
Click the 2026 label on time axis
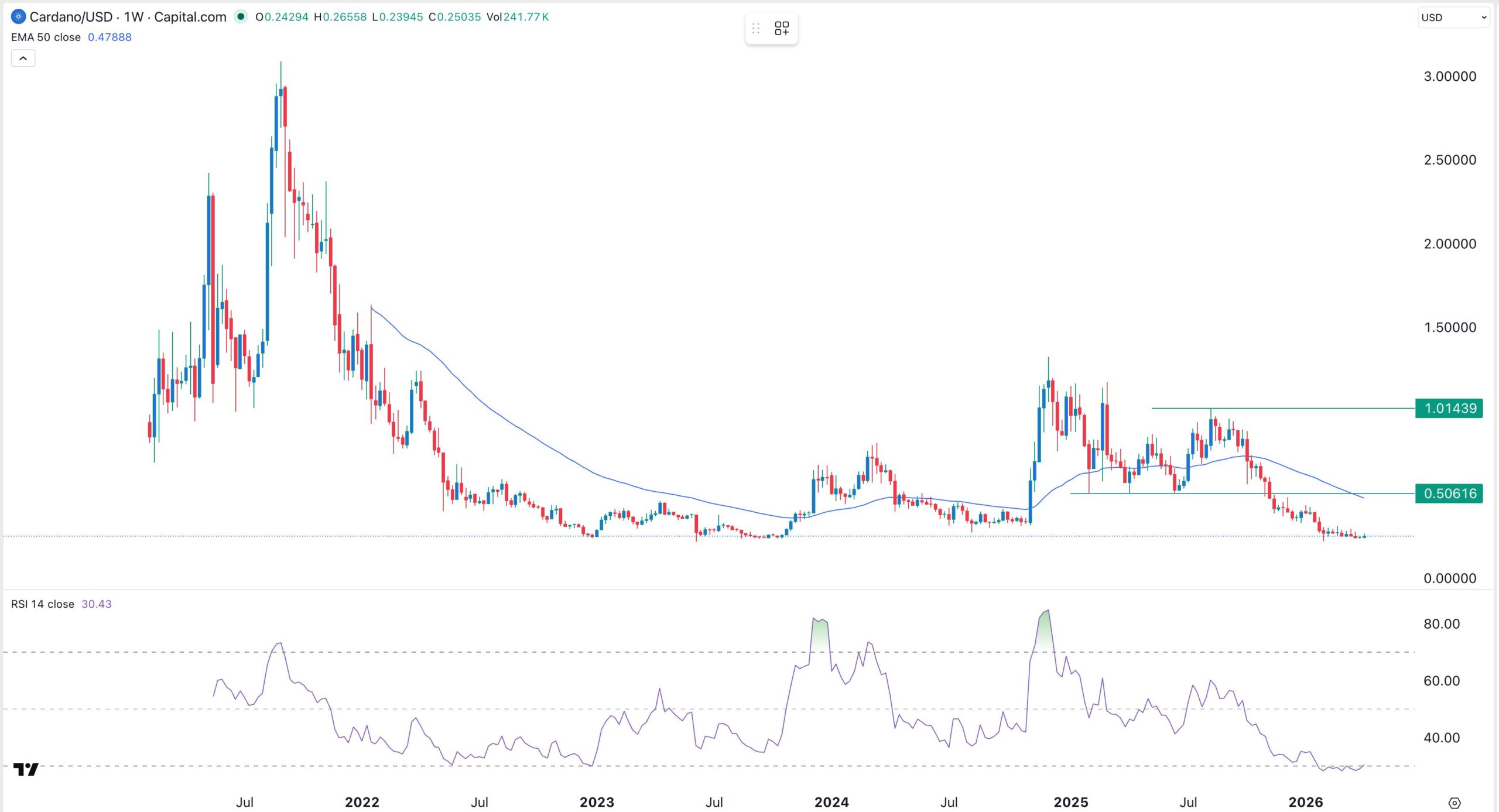(x=1306, y=802)
